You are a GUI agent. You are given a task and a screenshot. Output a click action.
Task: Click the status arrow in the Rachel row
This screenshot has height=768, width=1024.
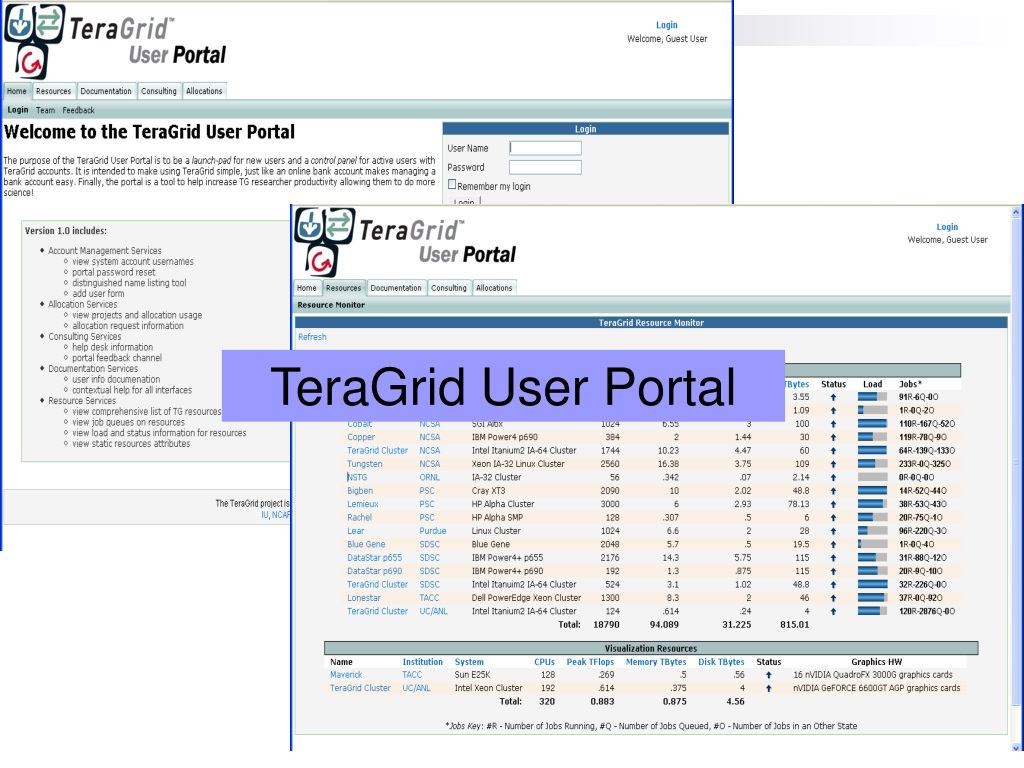(833, 518)
